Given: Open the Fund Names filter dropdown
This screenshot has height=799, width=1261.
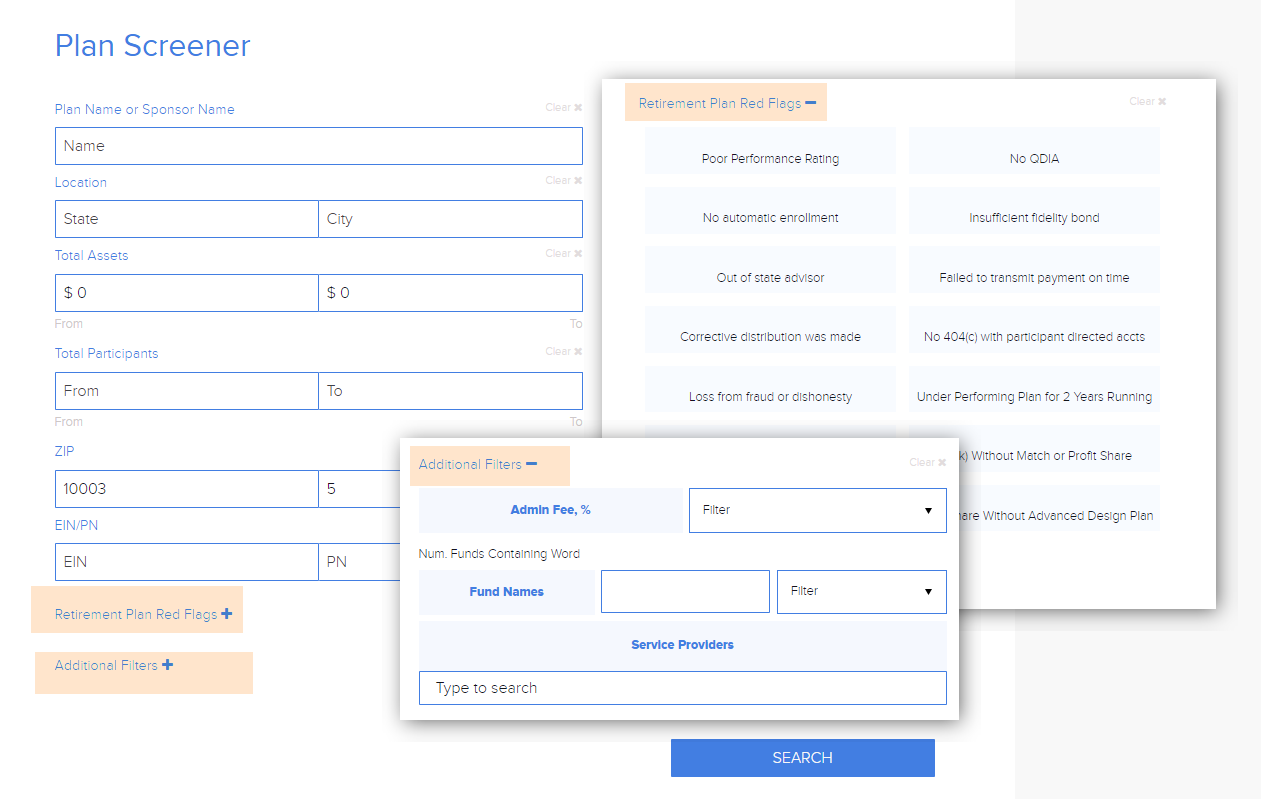Looking at the screenshot, I should pyautogui.click(x=861, y=592).
